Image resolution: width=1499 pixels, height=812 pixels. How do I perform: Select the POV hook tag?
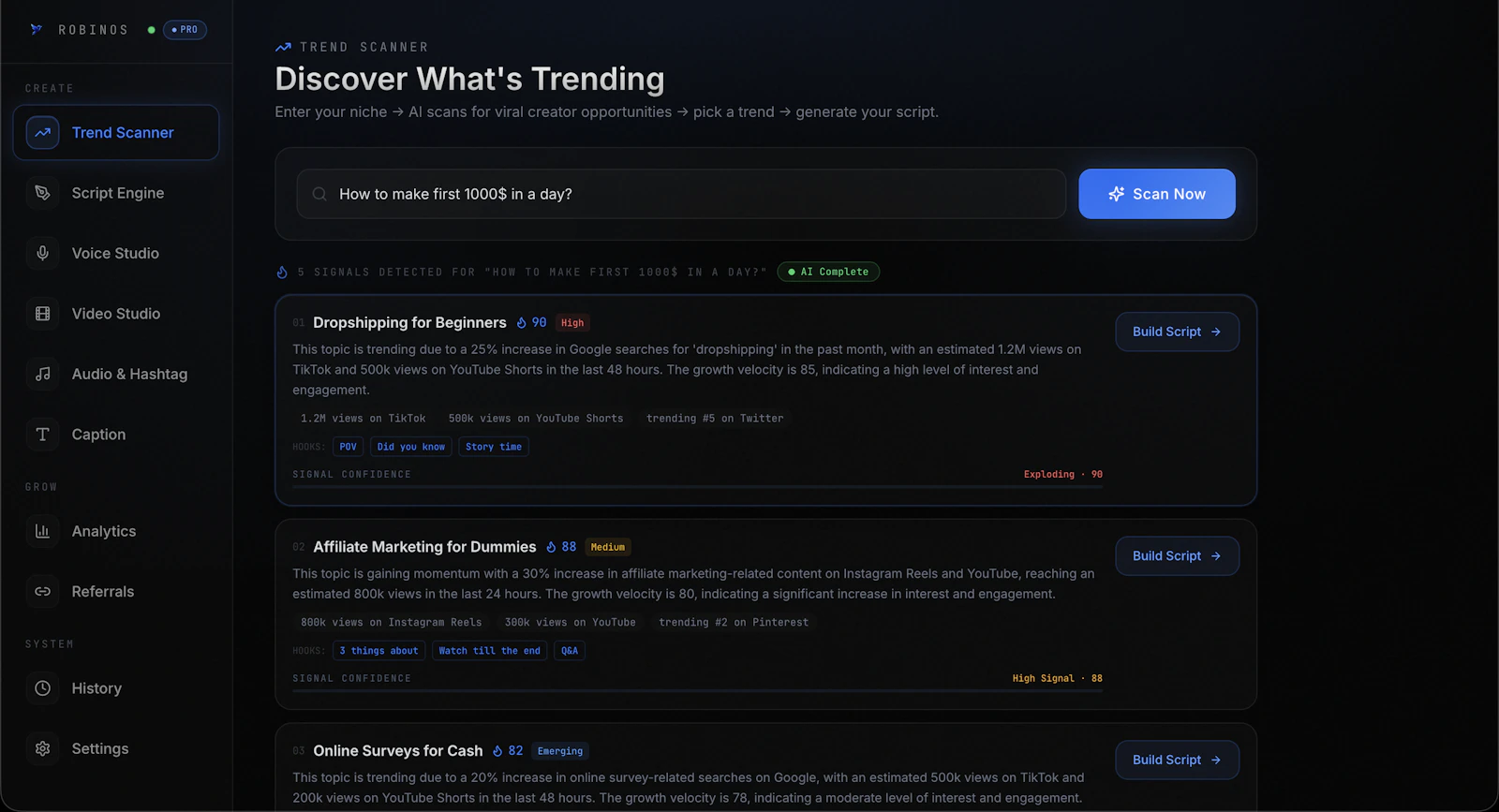(348, 447)
